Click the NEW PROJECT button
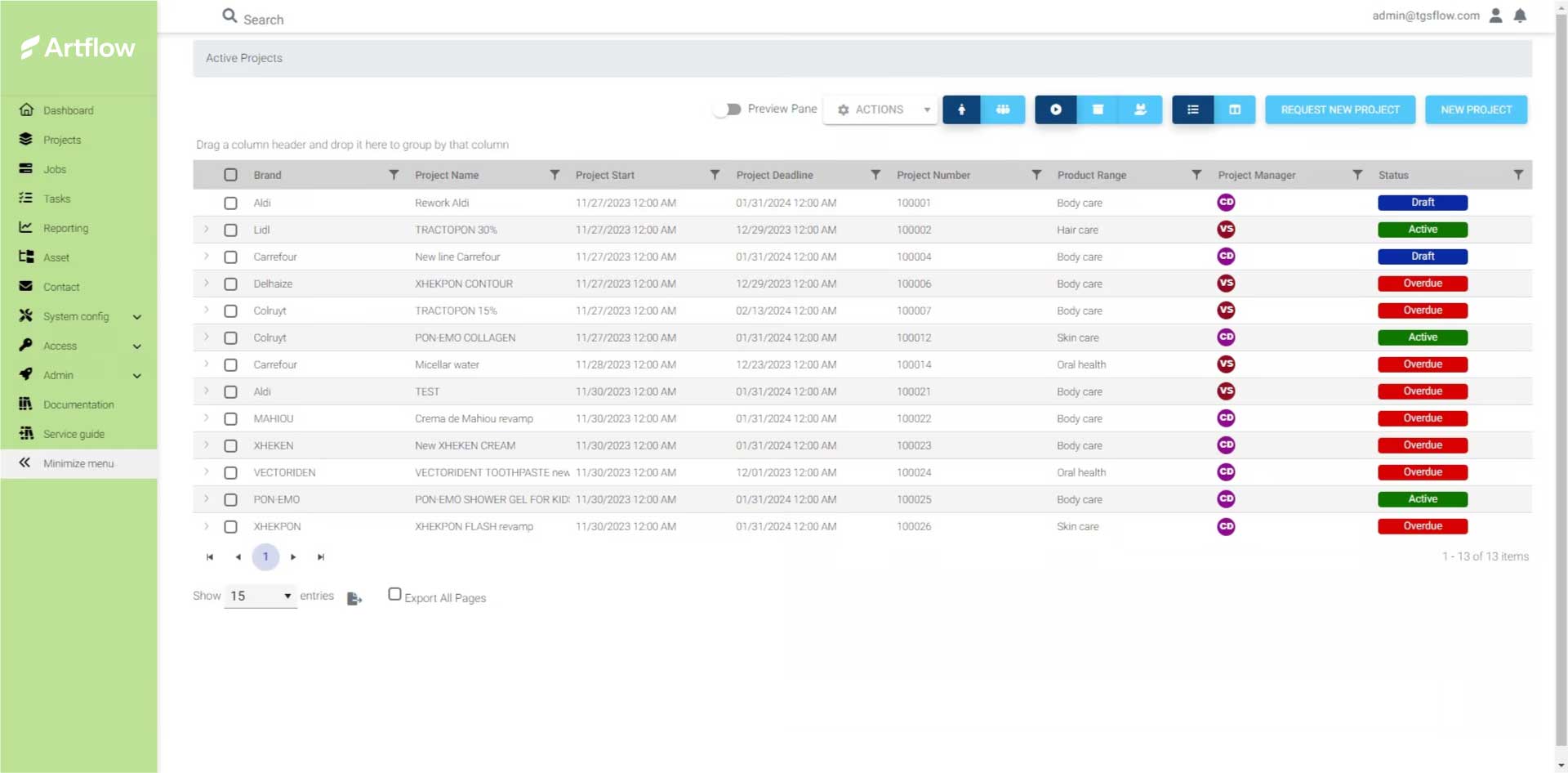 click(1476, 109)
